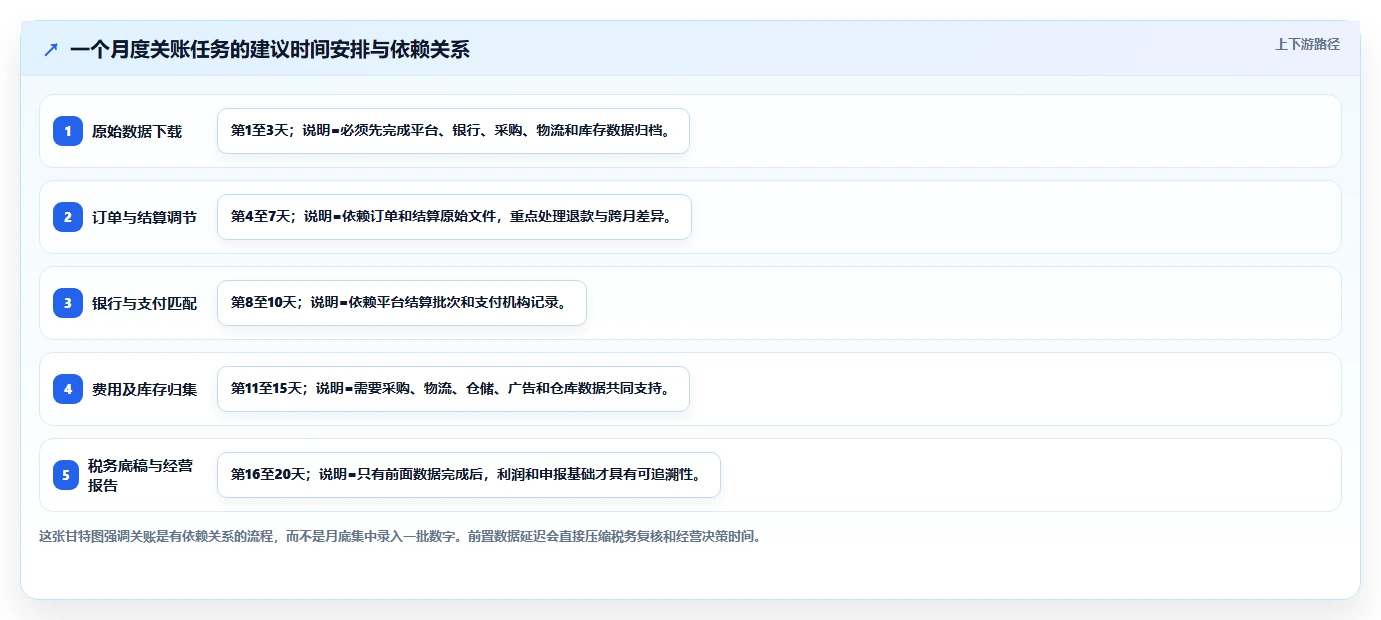Viewport: 1381px width, 620px height.
Task: Open the 第4至7天 schedule description box
Action: 454,217
